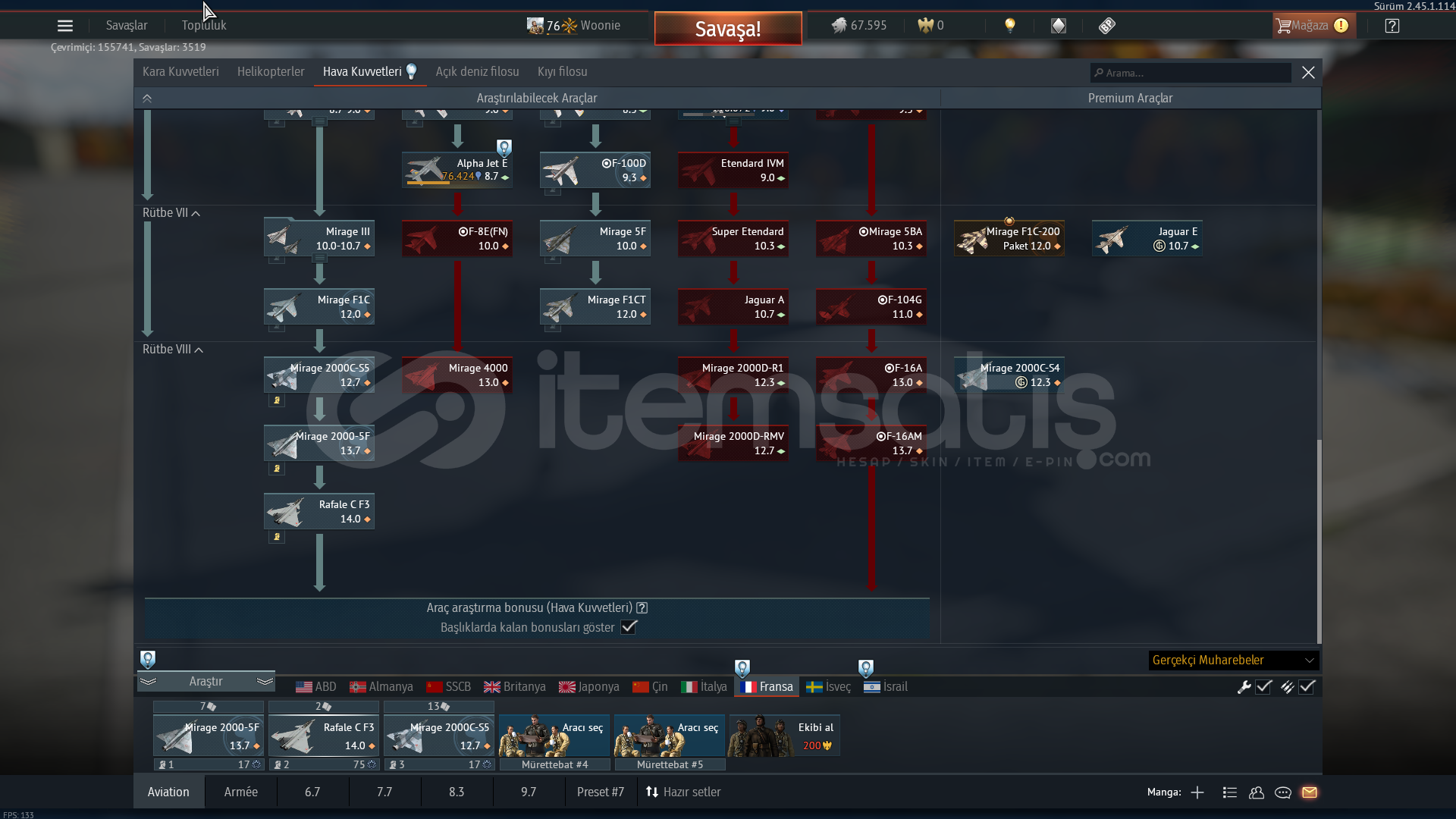Select the Japonya nation tab
1456x819 pixels.
[589, 687]
